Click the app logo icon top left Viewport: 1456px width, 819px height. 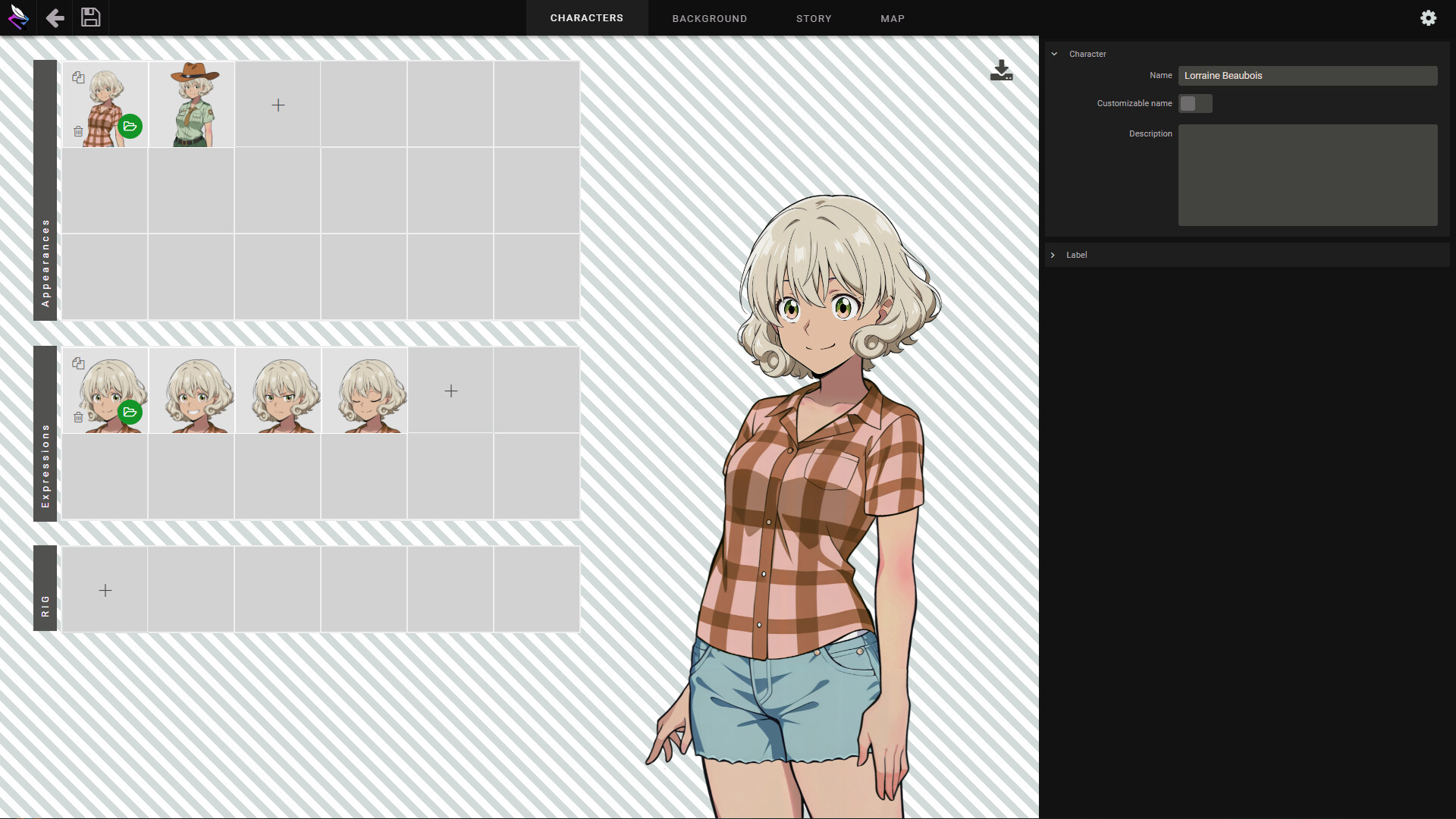[x=18, y=17]
